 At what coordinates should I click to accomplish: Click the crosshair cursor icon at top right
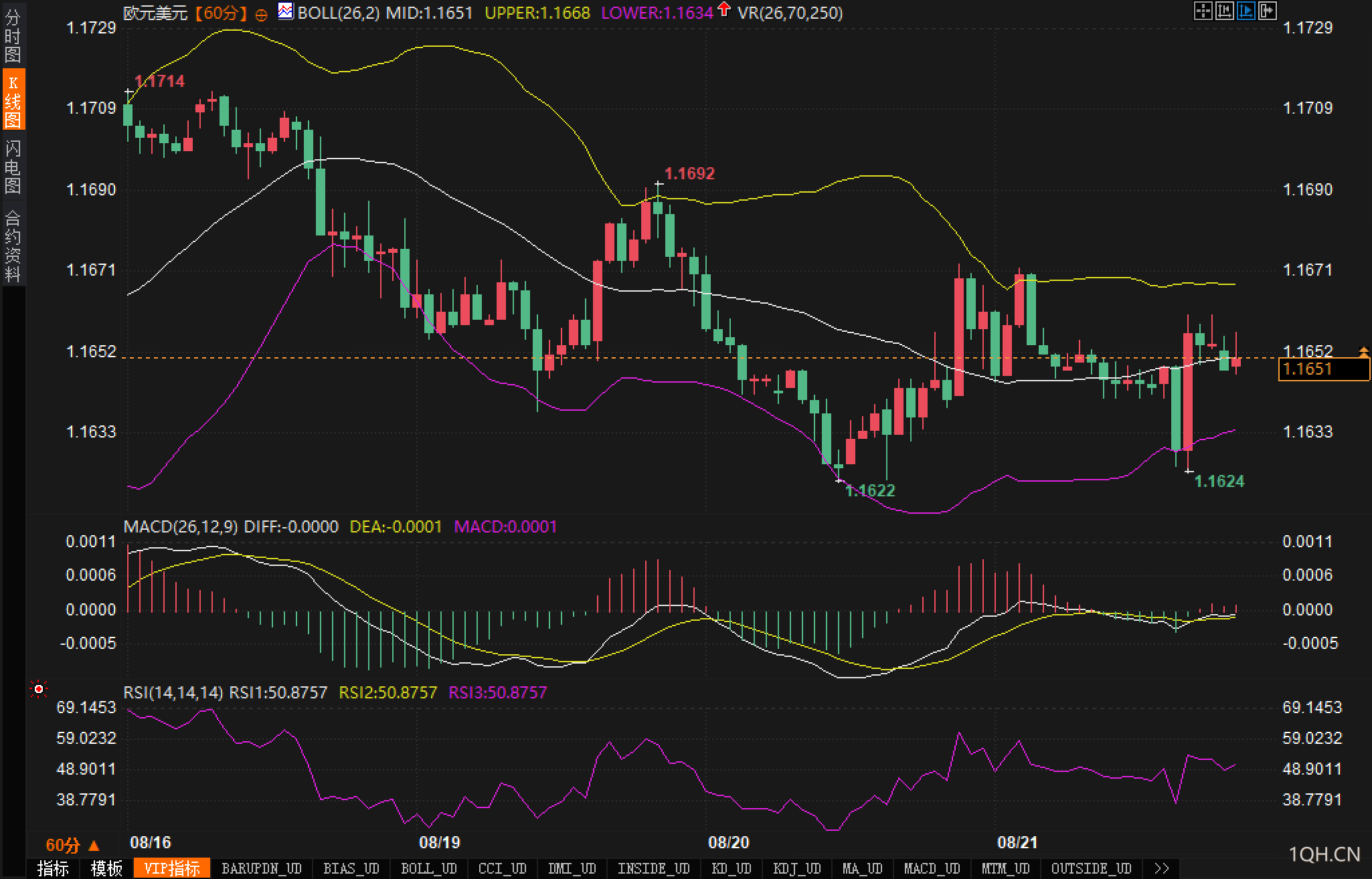[1203, 11]
